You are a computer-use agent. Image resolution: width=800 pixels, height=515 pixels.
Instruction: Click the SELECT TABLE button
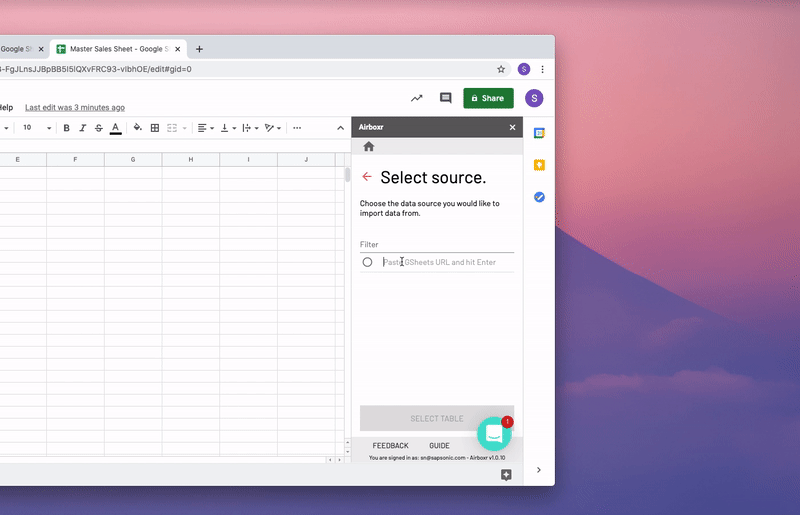(x=437, y=419)
